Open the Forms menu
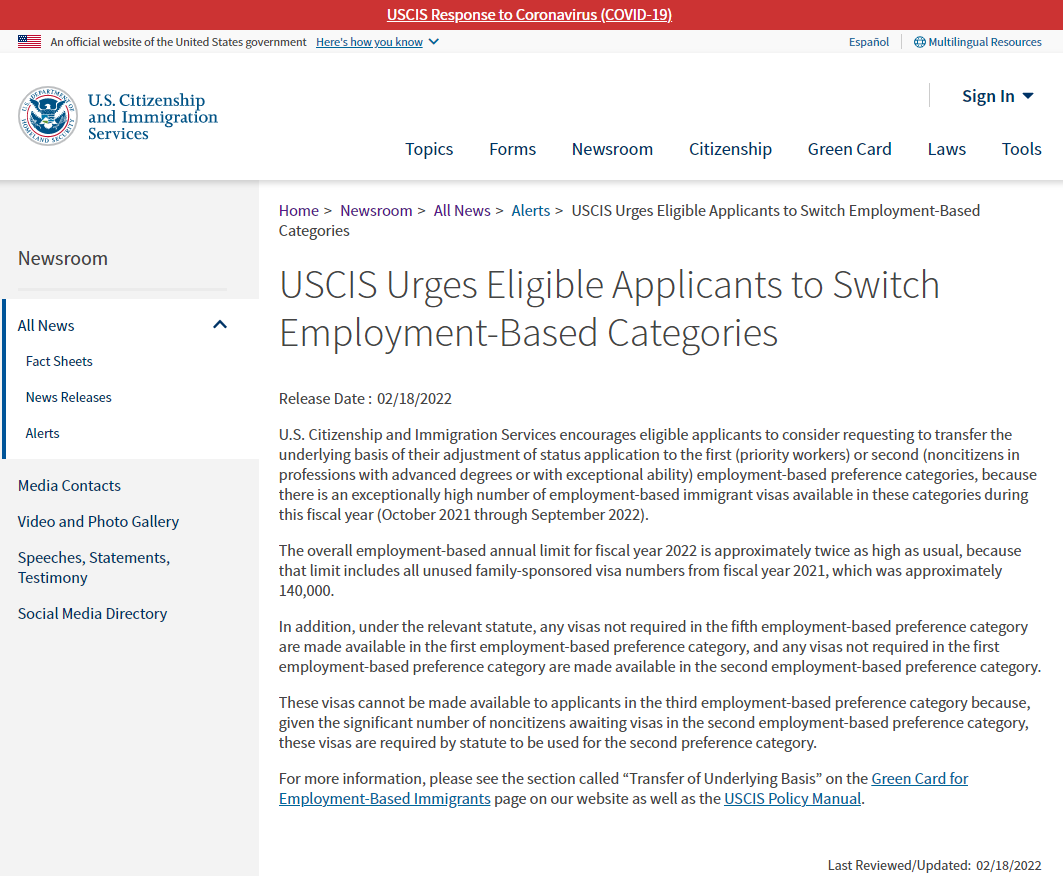This screenshot has height=876, width=1063. point(513,149)
